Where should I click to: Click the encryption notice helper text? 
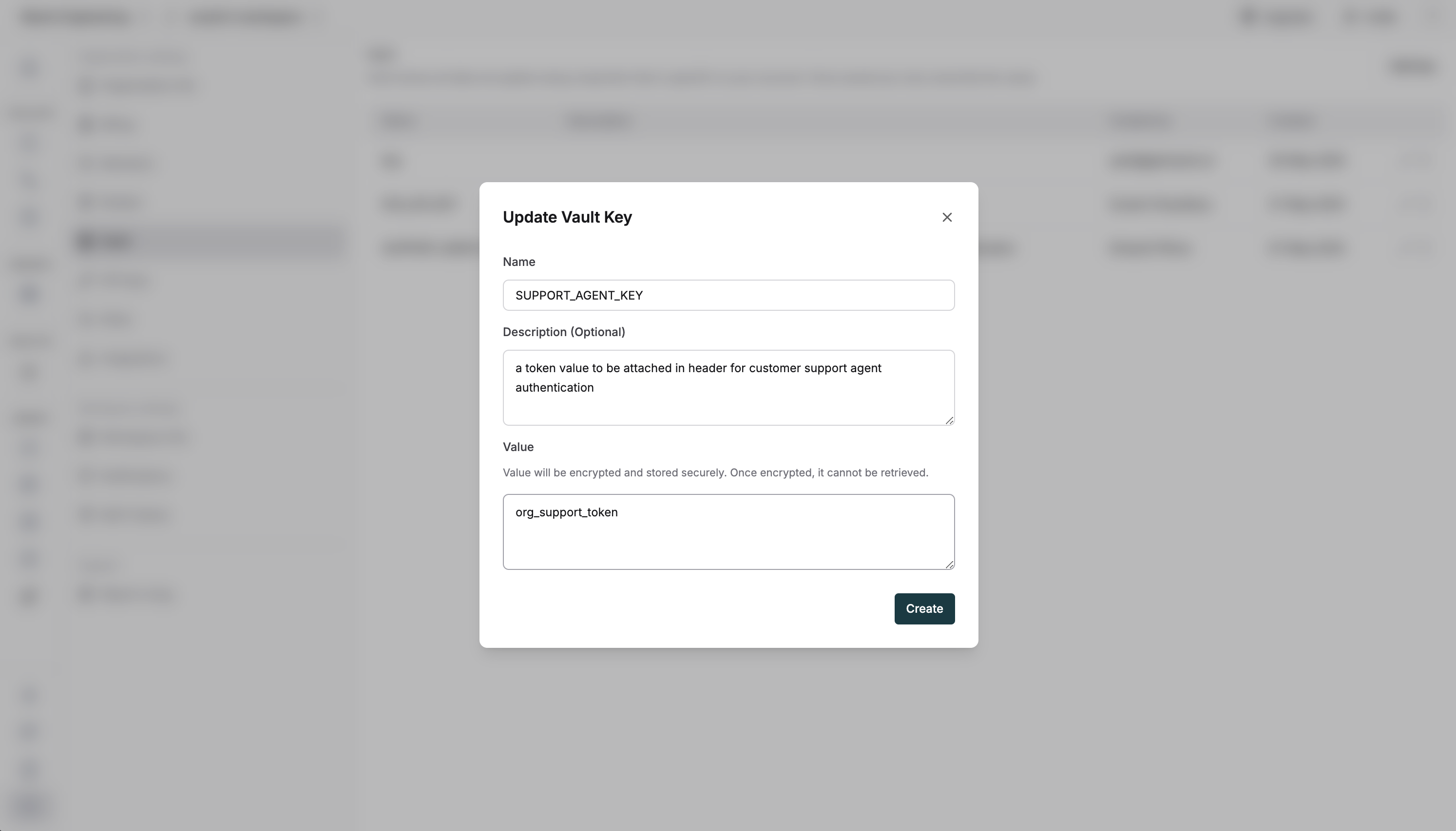(x=715, y=472)
